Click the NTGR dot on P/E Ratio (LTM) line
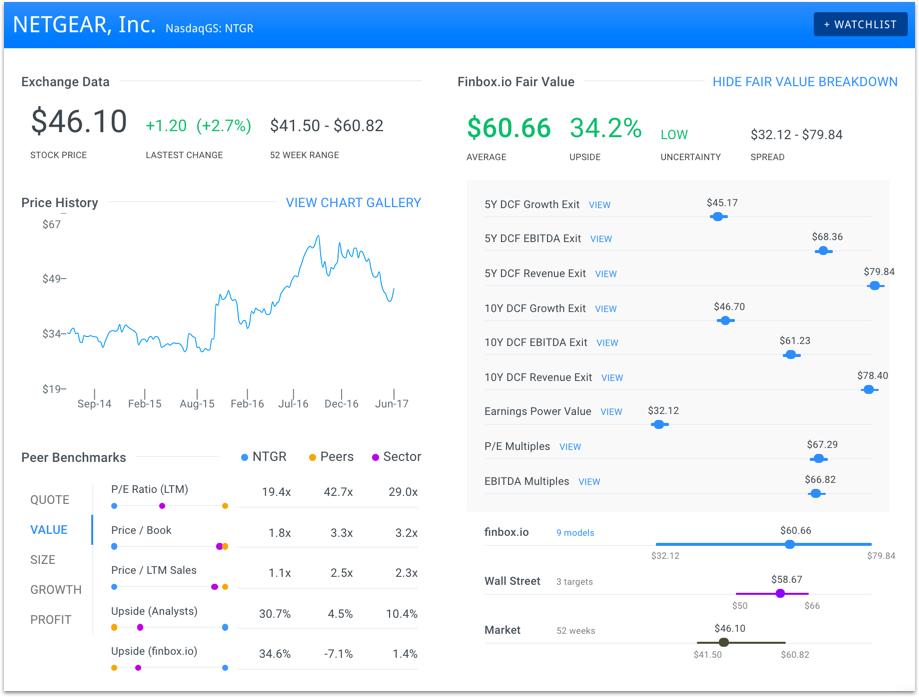This screenshot has width=919, height=697. pyautogui.click(x=114, y=506)
